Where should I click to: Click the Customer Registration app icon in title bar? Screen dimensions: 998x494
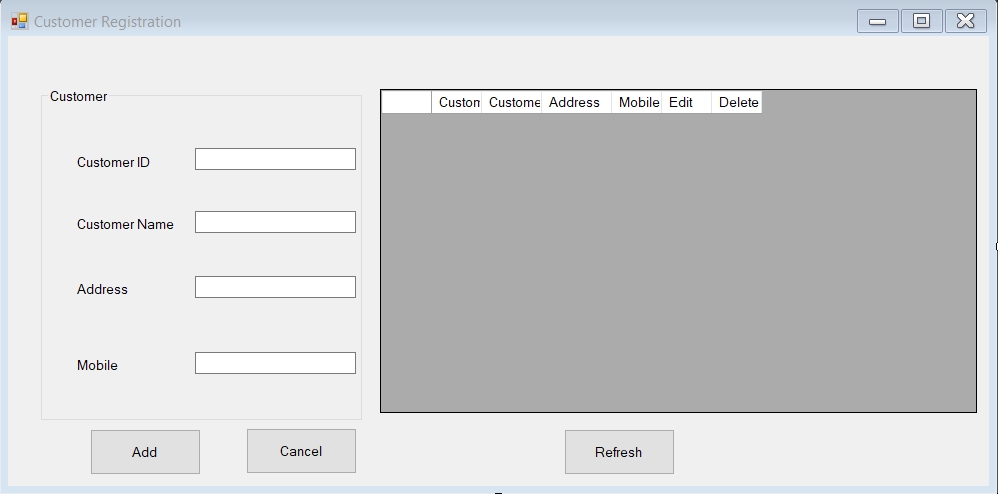tap(19, 21)
